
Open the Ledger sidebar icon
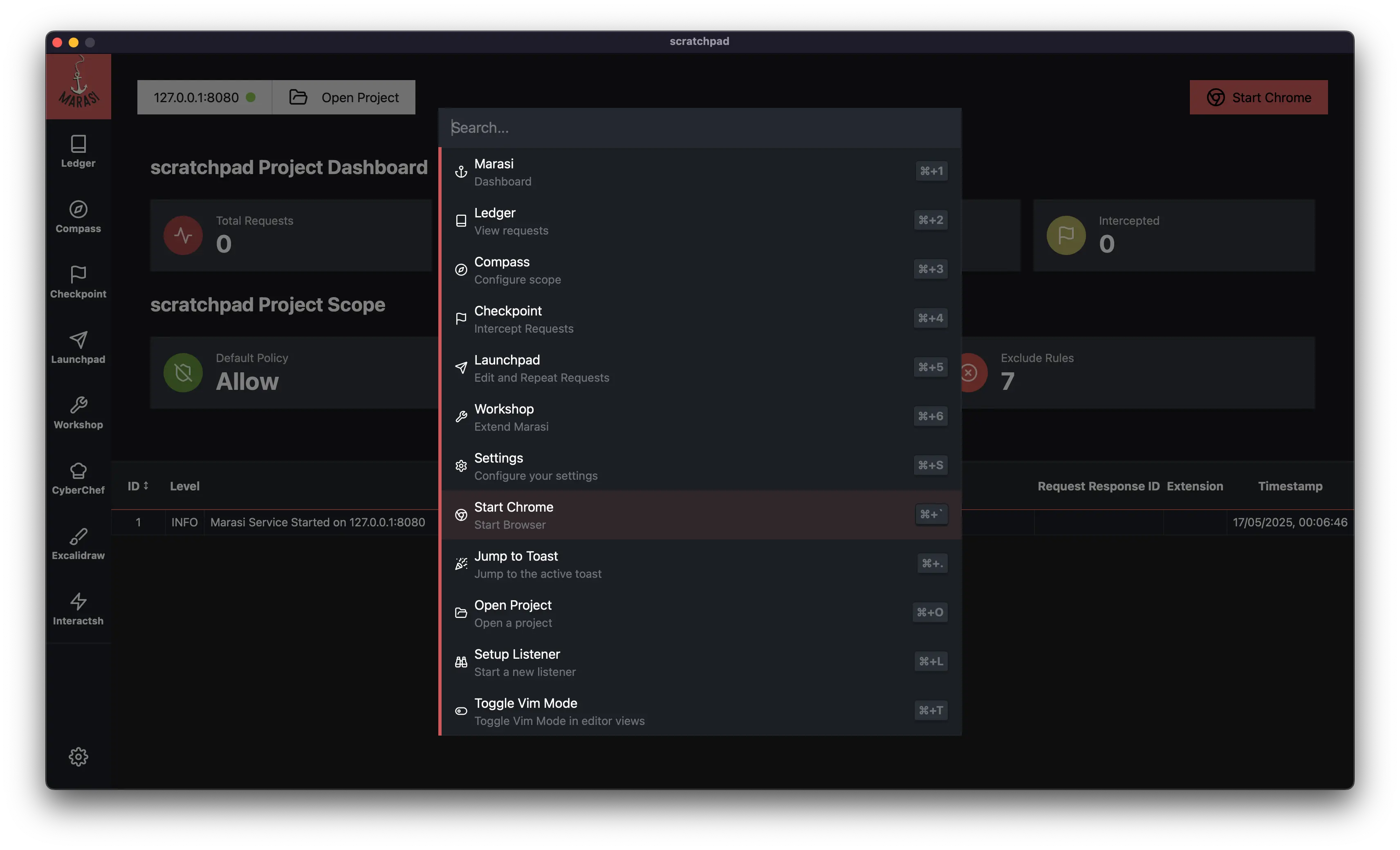79,151
